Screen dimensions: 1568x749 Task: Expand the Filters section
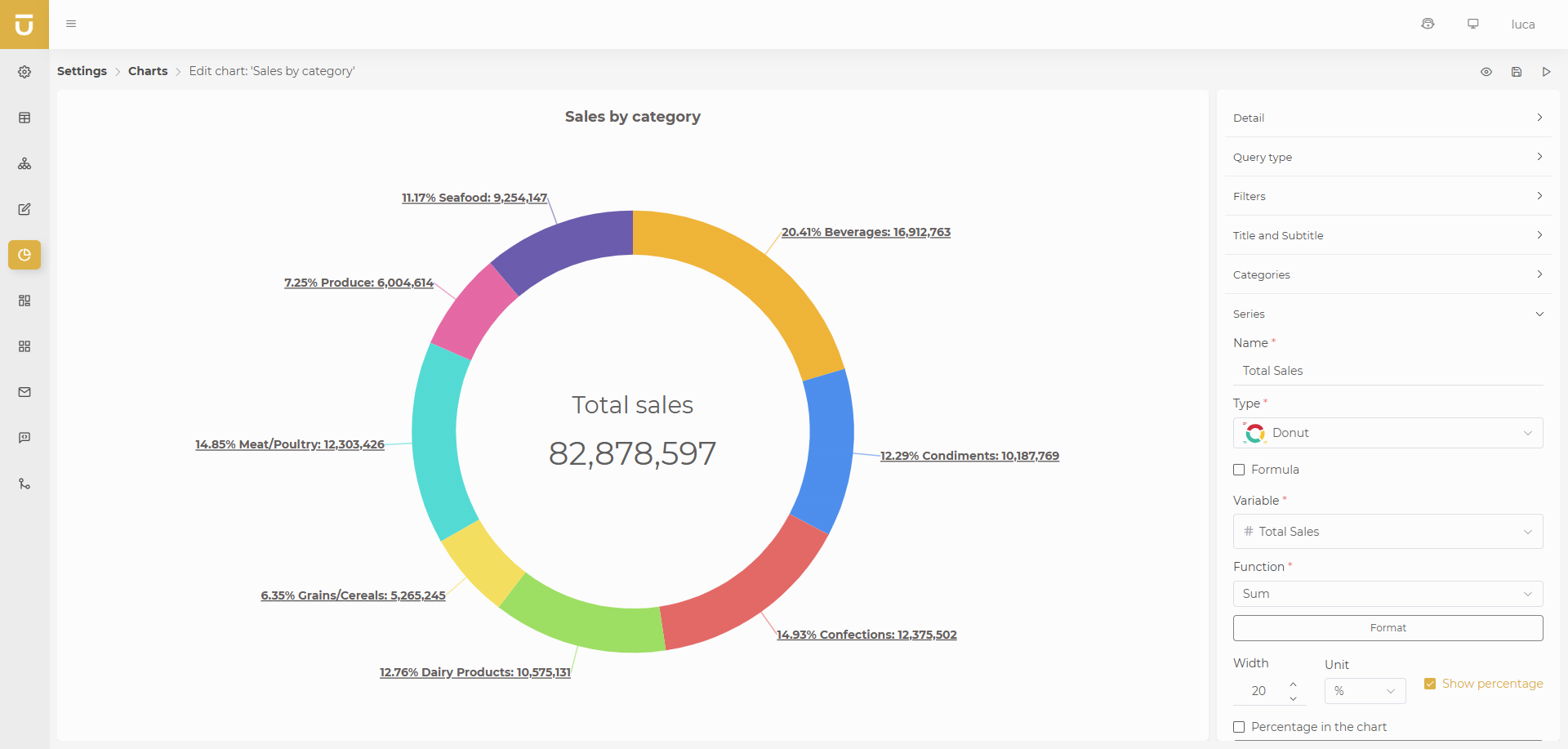pos(1388,196)
